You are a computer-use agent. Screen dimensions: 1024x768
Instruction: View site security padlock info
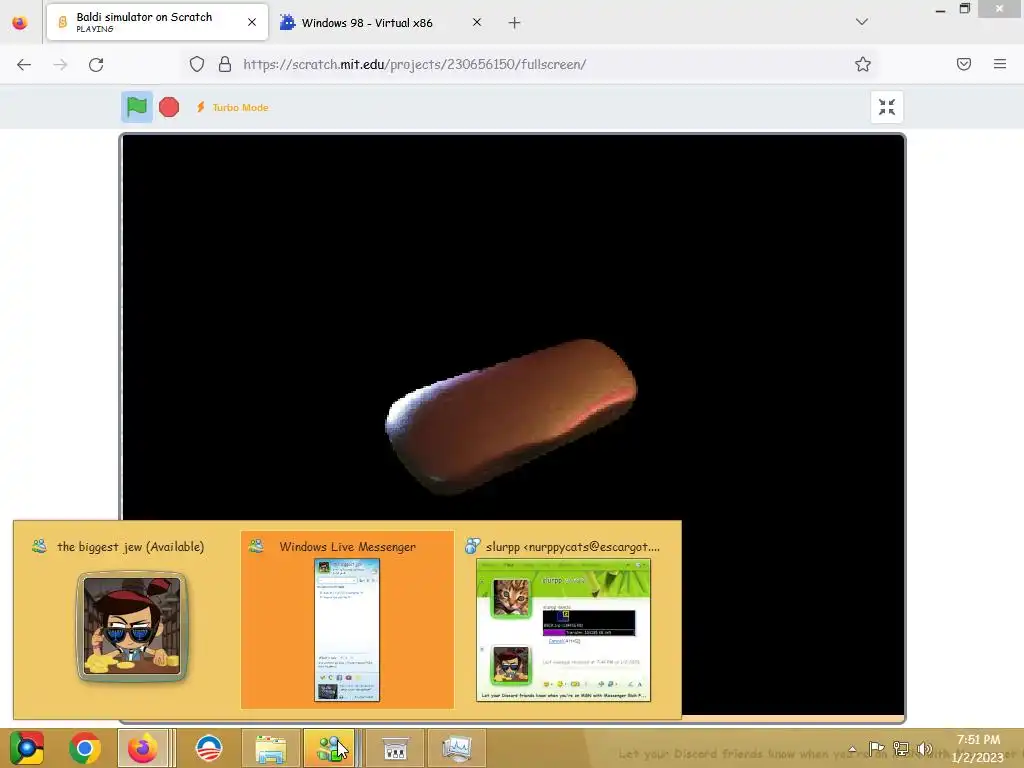[225, 64]
